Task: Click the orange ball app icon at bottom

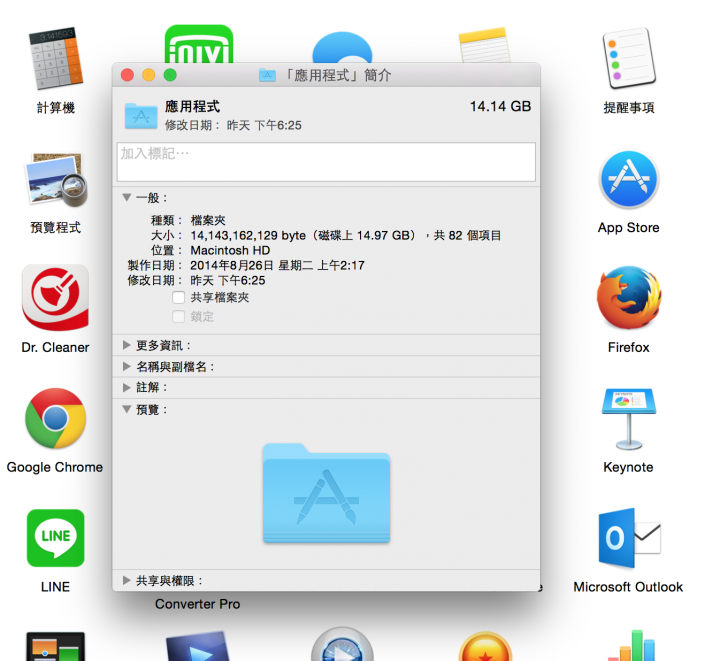Action: (x=485, y=646)
